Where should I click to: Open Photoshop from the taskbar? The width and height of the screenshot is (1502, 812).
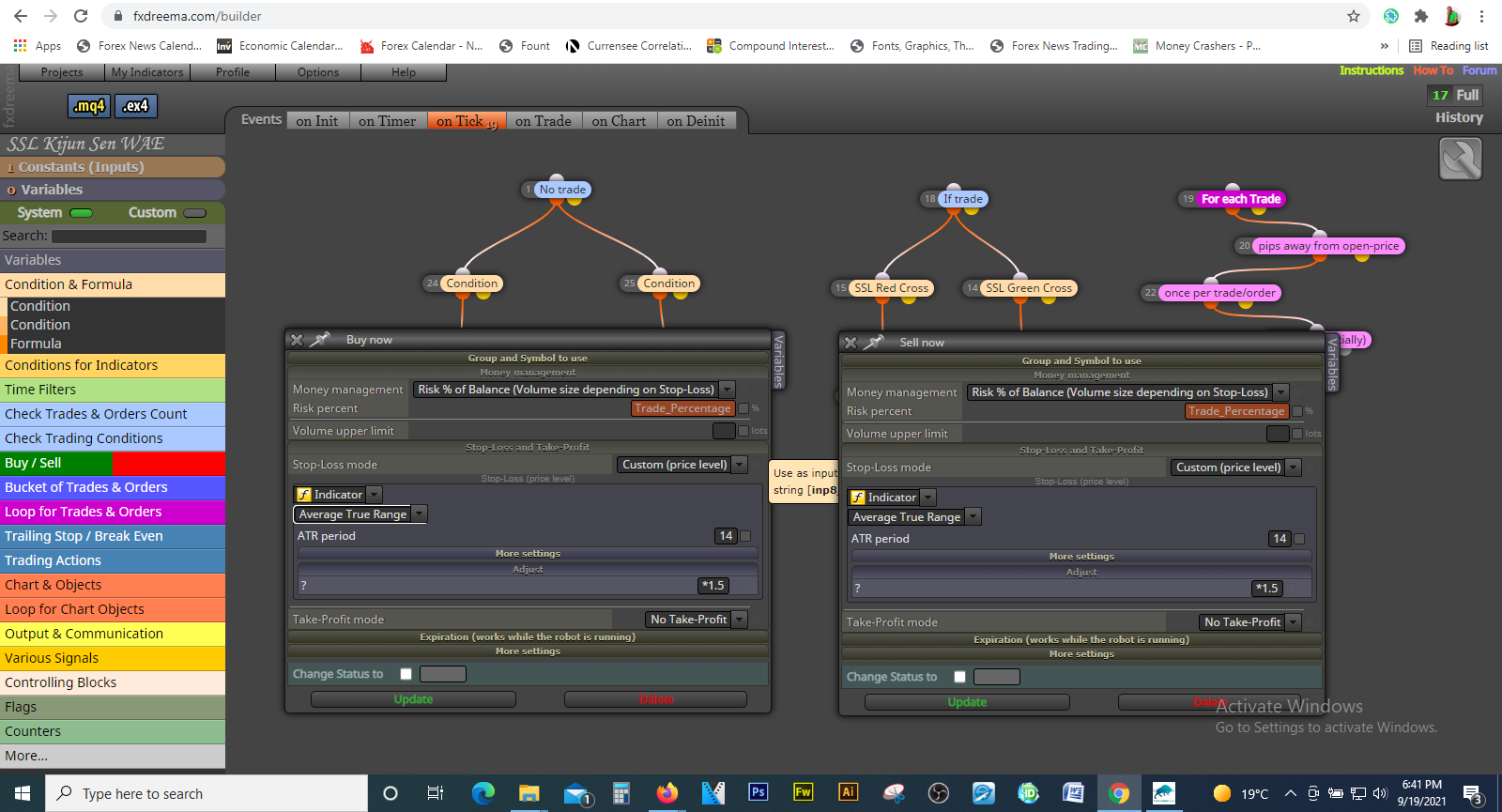[758, 792]
